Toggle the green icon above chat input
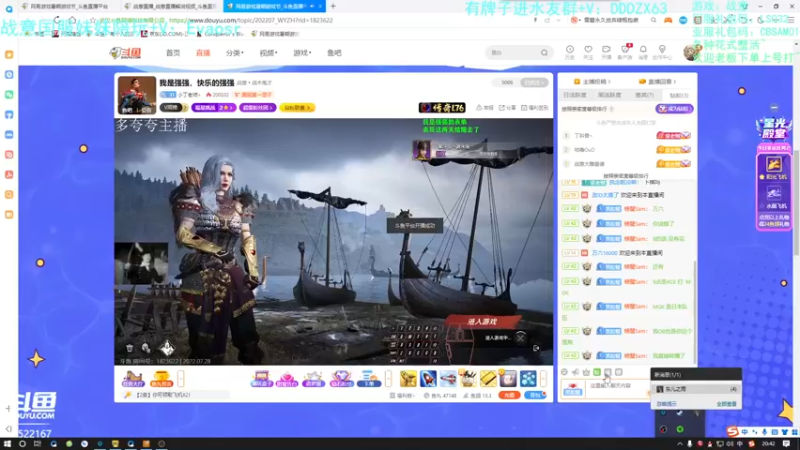The image size is (800, 450). pos(597,372)
